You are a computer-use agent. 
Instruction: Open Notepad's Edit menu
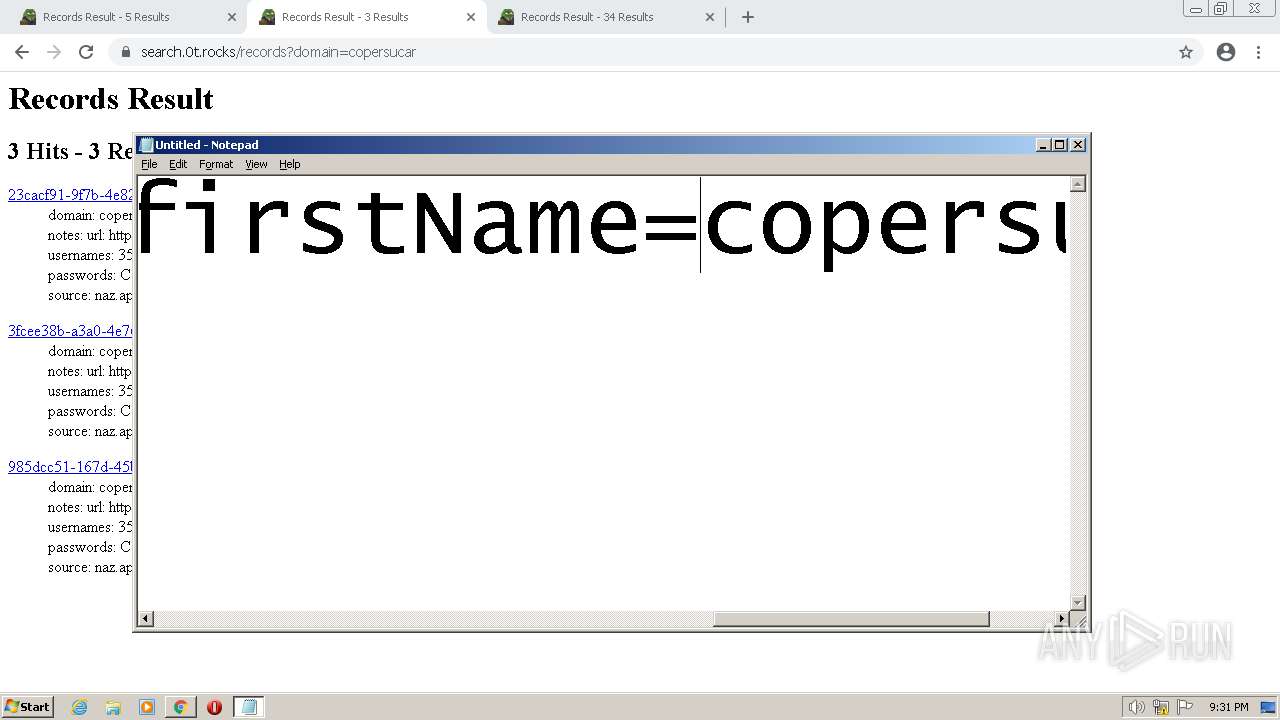click(x=178, y=164)
